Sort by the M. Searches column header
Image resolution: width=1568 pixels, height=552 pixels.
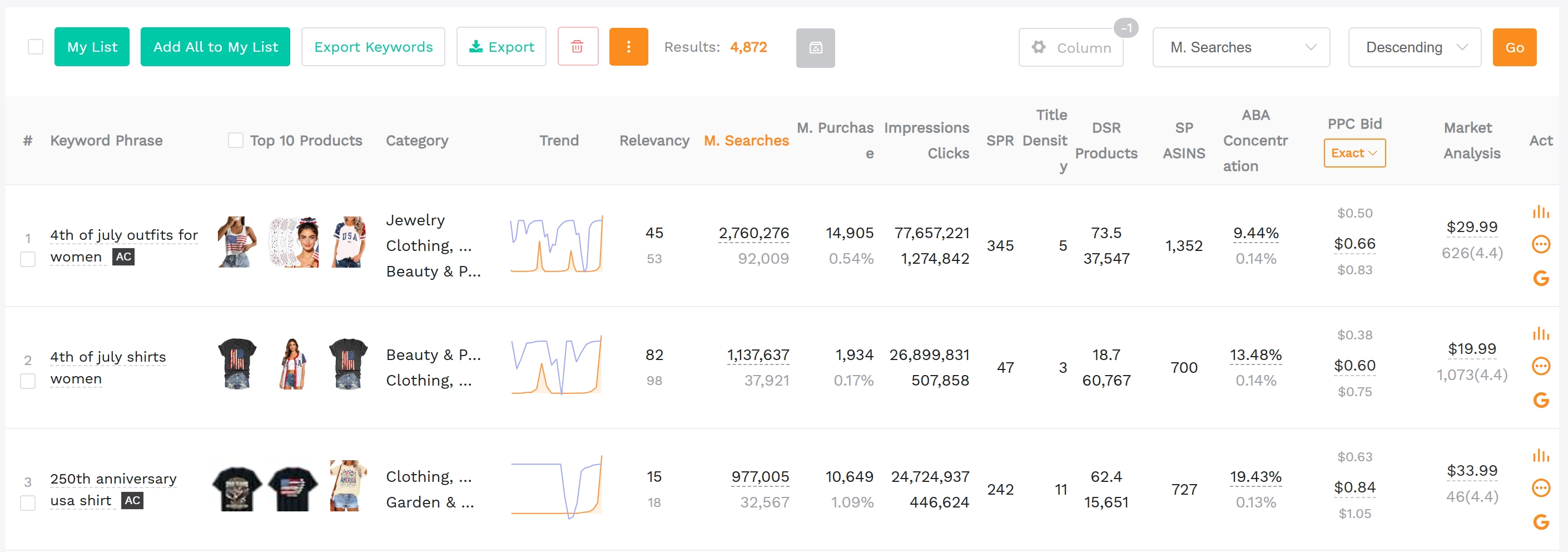coord(746,141)
